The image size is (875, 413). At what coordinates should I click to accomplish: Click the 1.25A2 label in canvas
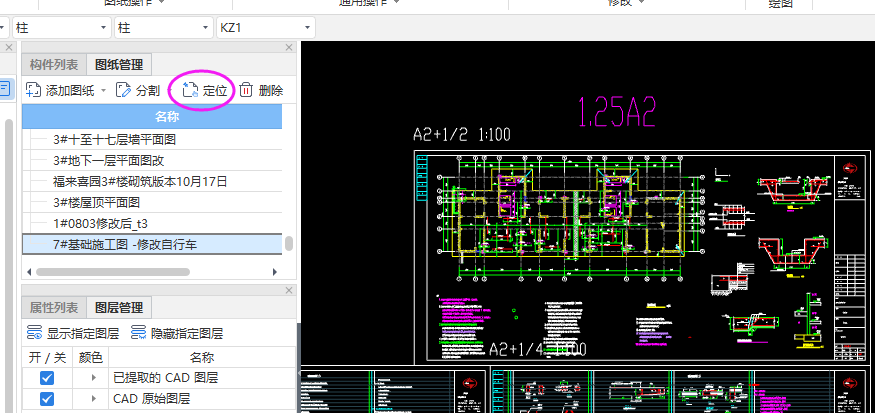point(616,112)
